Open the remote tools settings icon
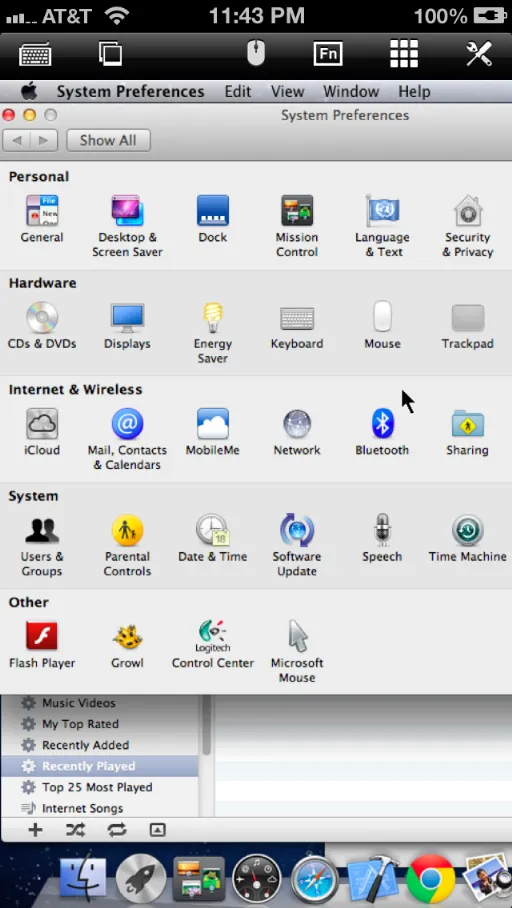The image size is (512, 908). (479, 54)
